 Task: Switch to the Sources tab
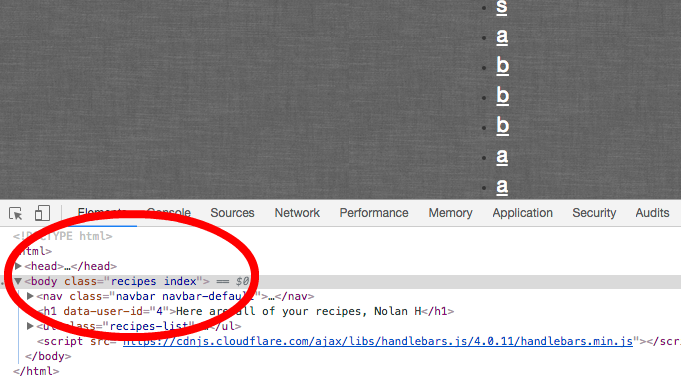(232, 213)
